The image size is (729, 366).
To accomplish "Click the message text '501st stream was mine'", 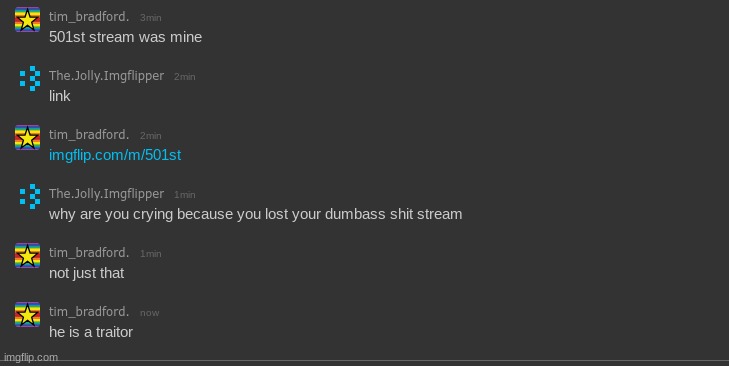I will click(126, 37).
